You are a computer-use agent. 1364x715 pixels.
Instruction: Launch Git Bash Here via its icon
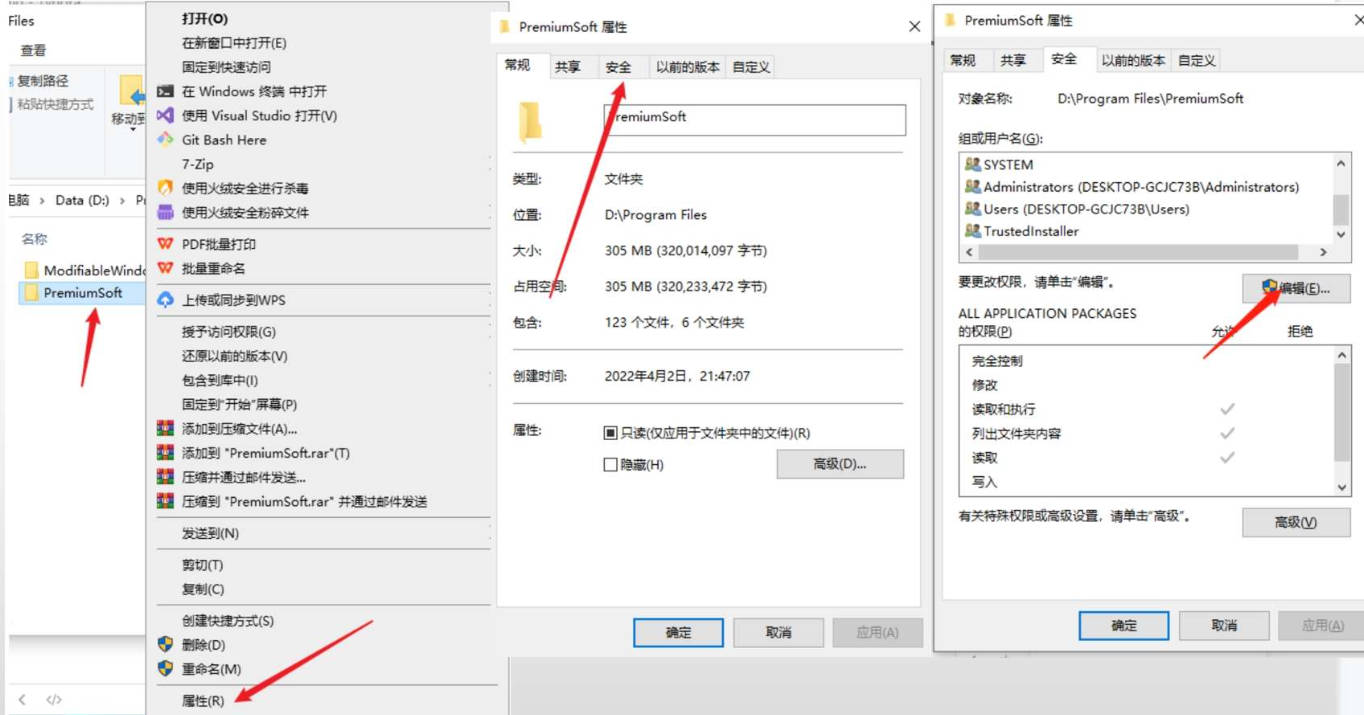click(x=165, y=139)
